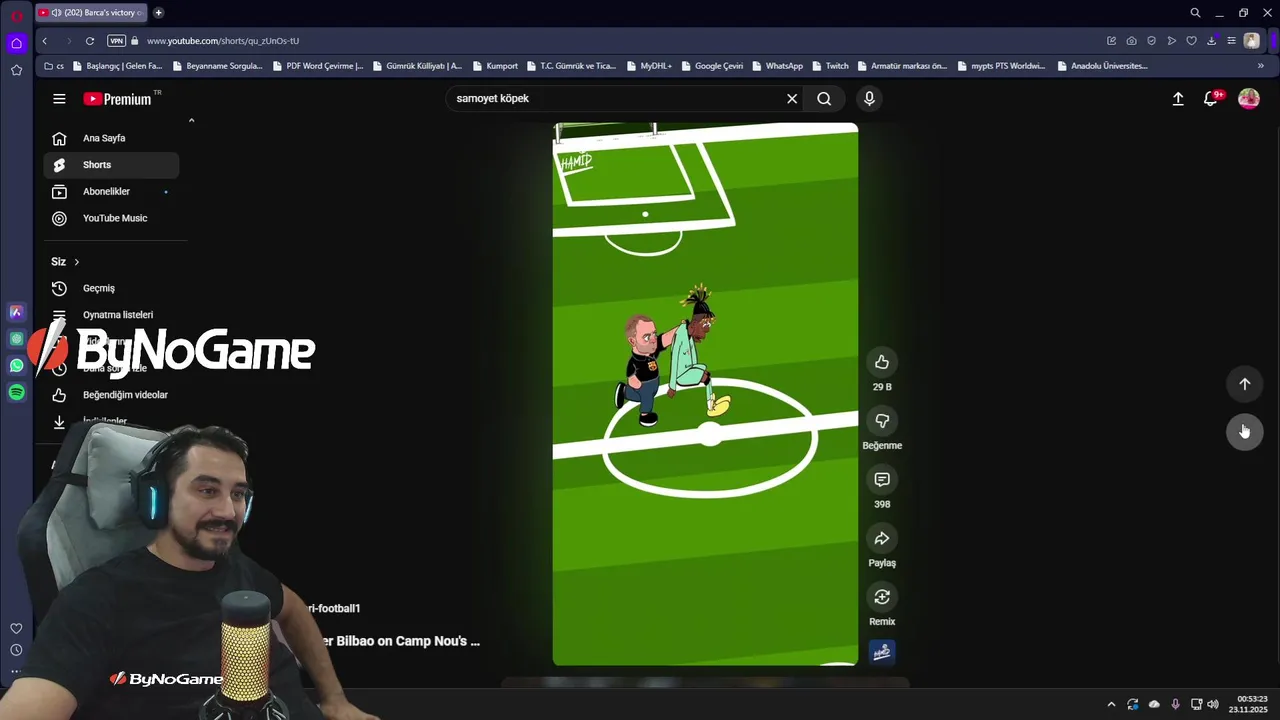Viewport: 1280px width, 720px height.
Task: Expand the Siz section chevron
Action: point(76,262)
